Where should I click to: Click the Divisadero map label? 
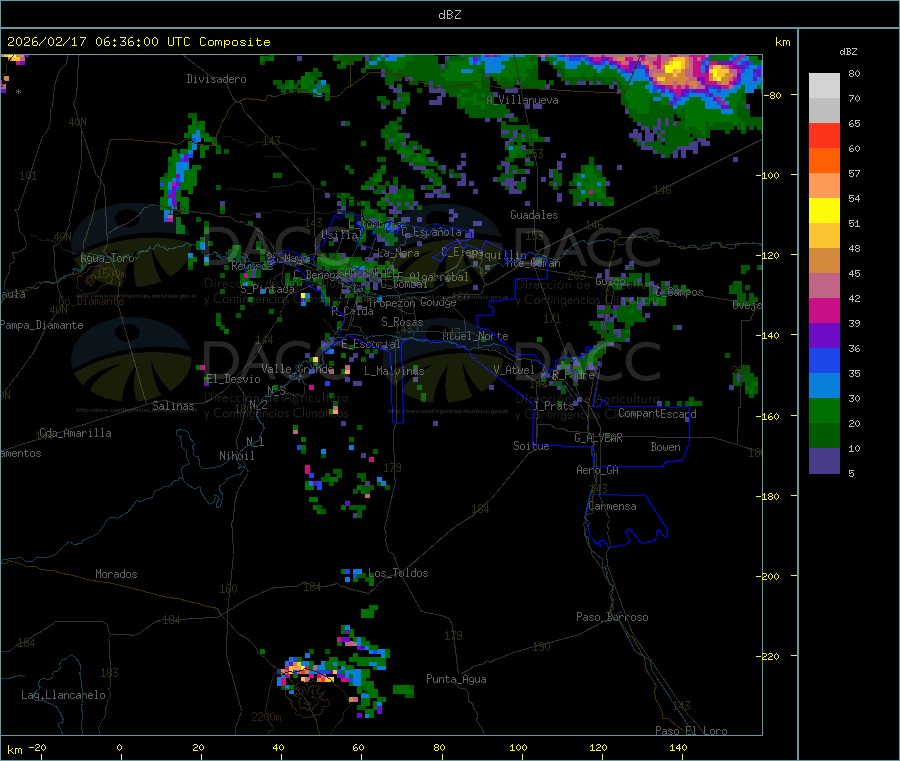tap(216, 79)
